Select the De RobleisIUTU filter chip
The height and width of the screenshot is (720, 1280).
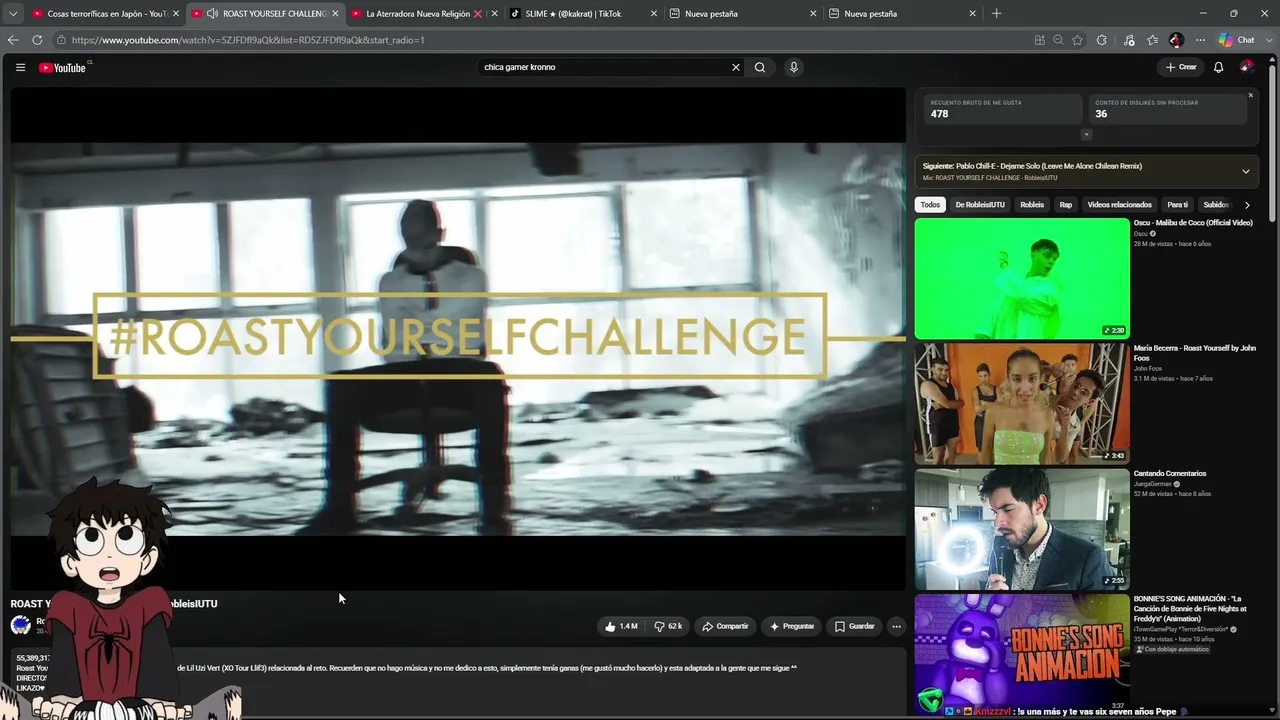point(980,205)
